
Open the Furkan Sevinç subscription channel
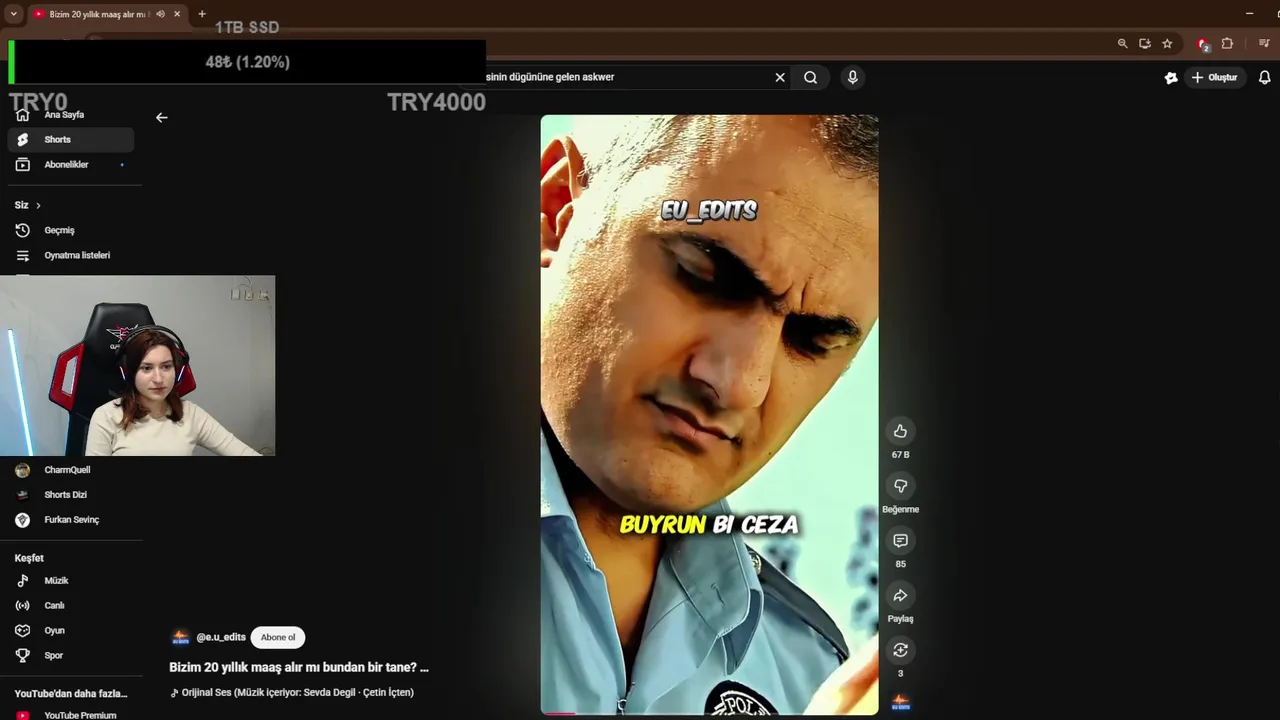[70, 520]
